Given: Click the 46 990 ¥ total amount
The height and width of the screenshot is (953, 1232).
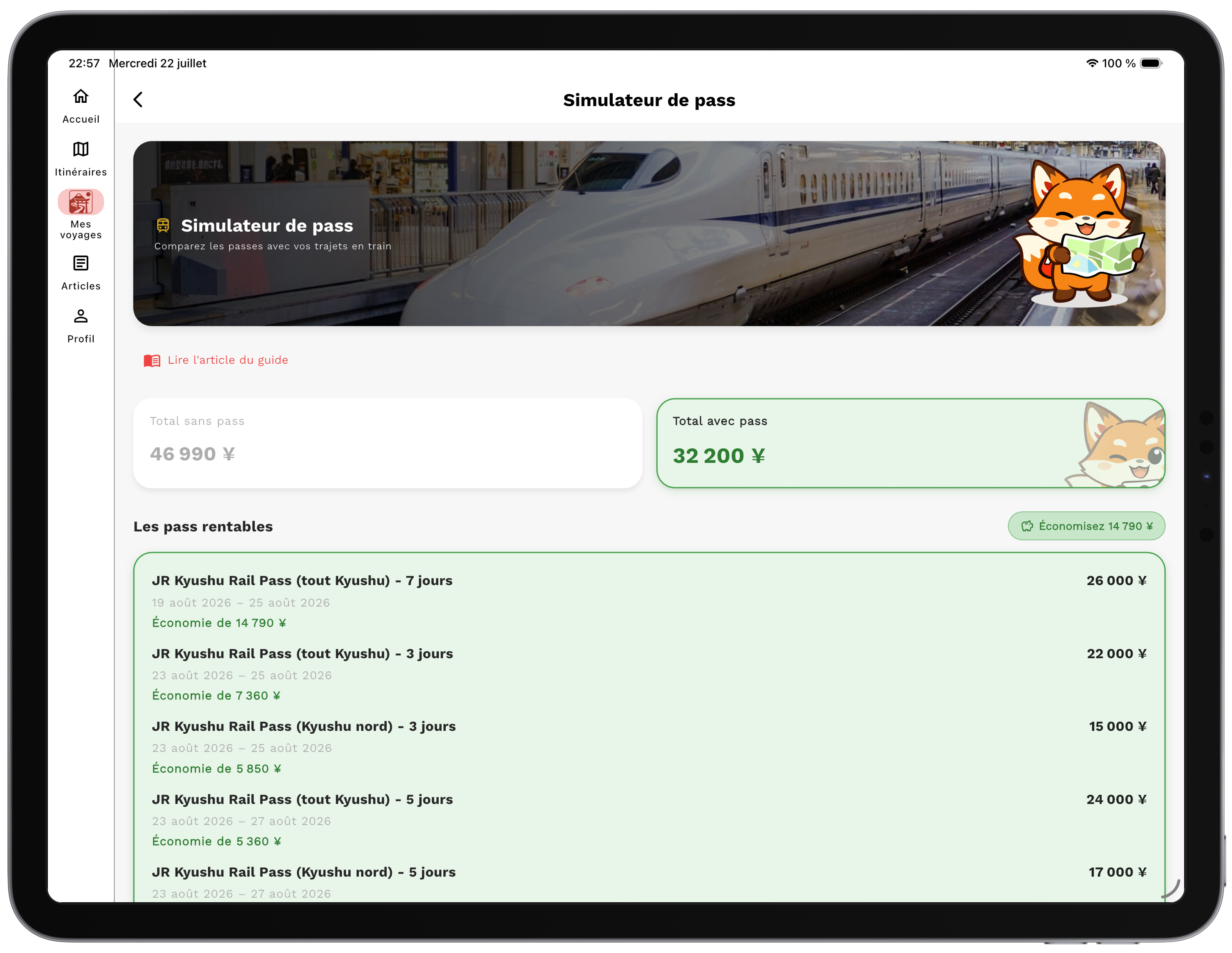Looking at the screenshot, I should point(192,454).
